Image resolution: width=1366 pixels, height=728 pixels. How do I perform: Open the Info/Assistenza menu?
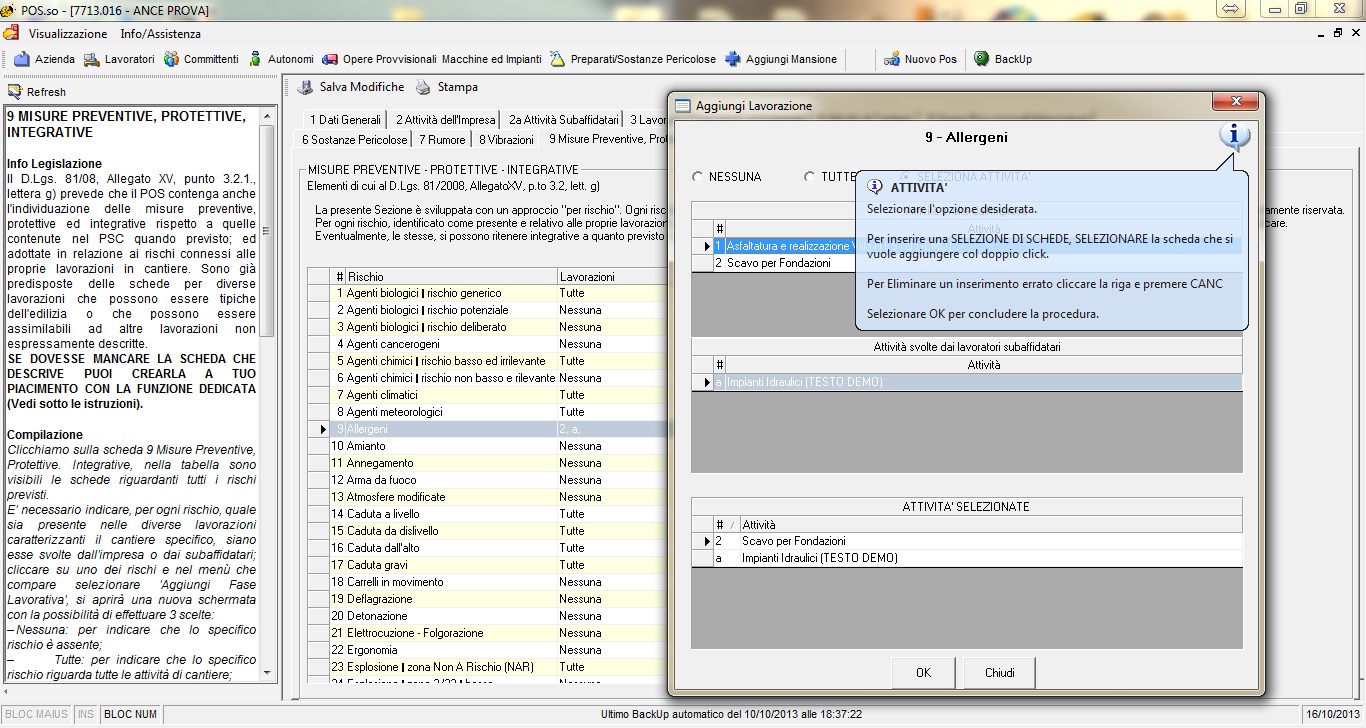coord(161,34)
